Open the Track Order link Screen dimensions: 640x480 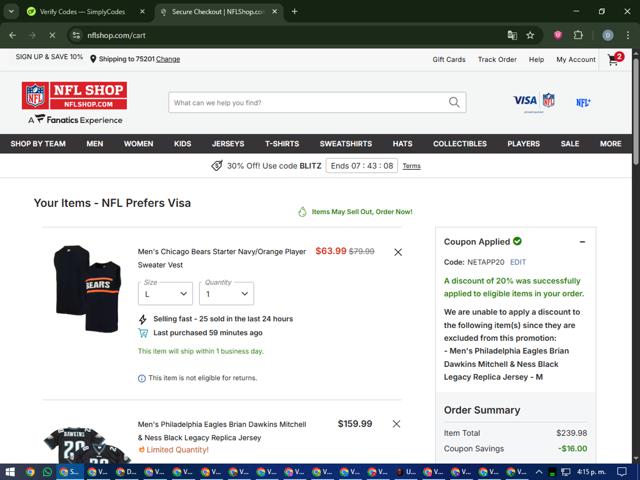coord(497,60)
